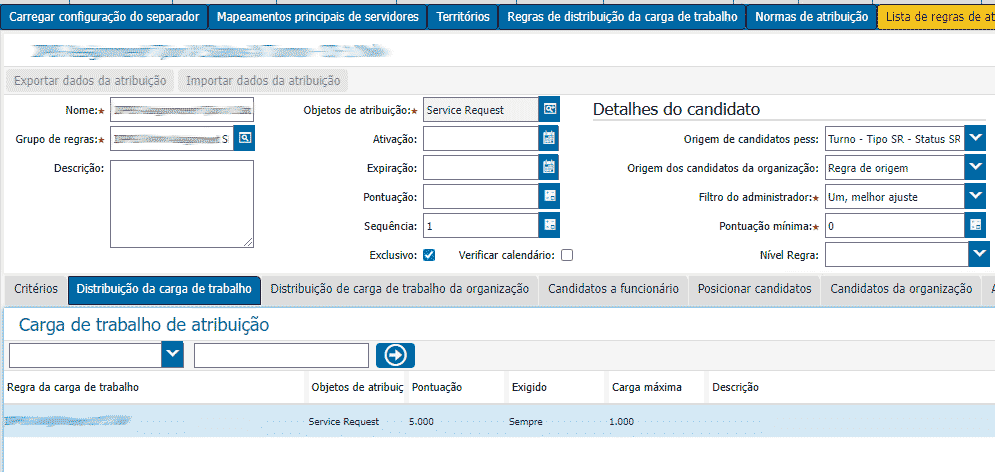
Task: Click the 5.000 score cell
Action: 422,421
